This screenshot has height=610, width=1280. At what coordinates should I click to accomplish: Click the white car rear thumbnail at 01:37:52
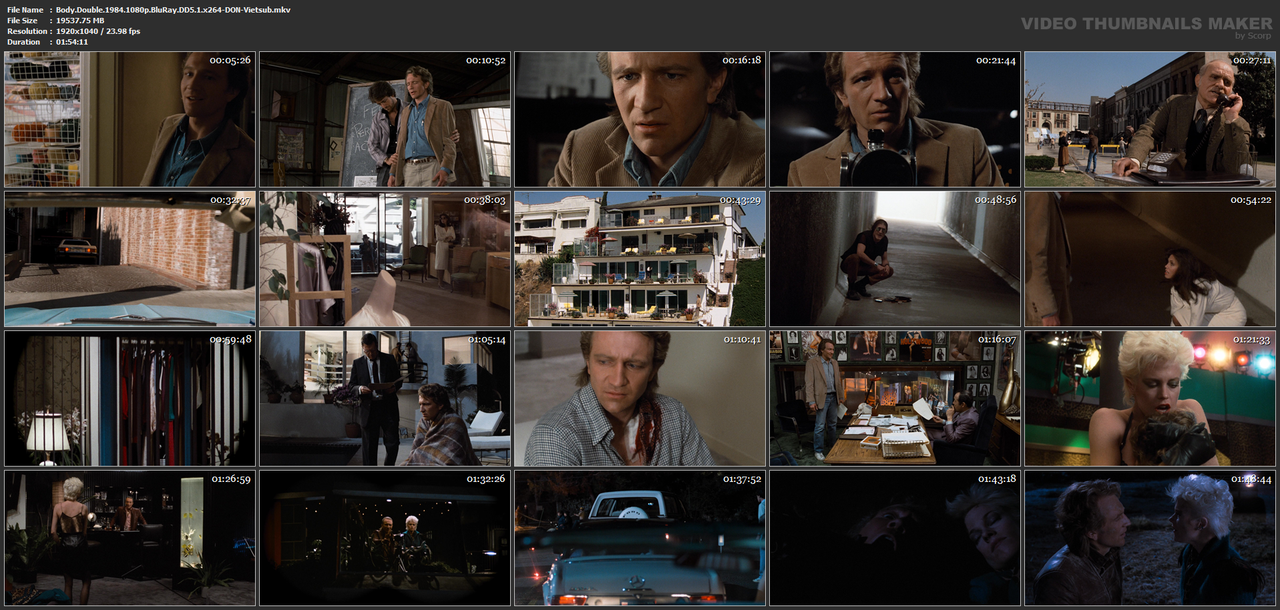640,537
